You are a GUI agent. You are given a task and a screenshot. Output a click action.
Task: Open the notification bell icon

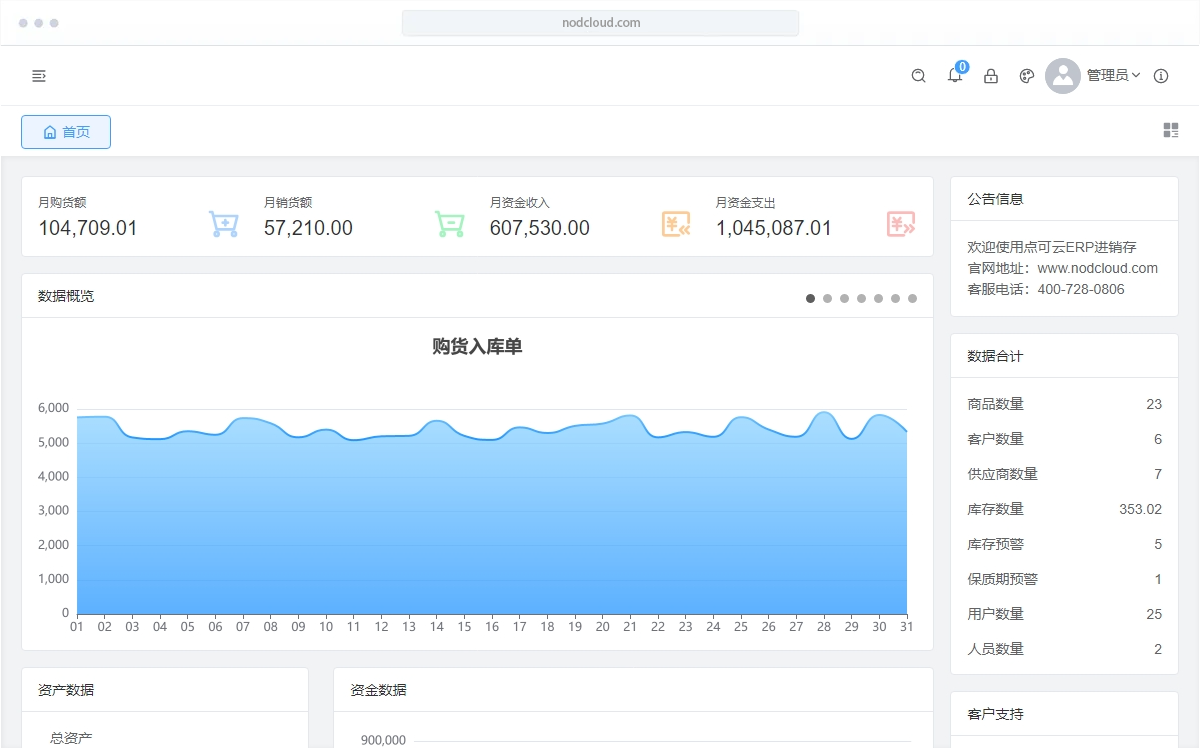pos(955,76)
